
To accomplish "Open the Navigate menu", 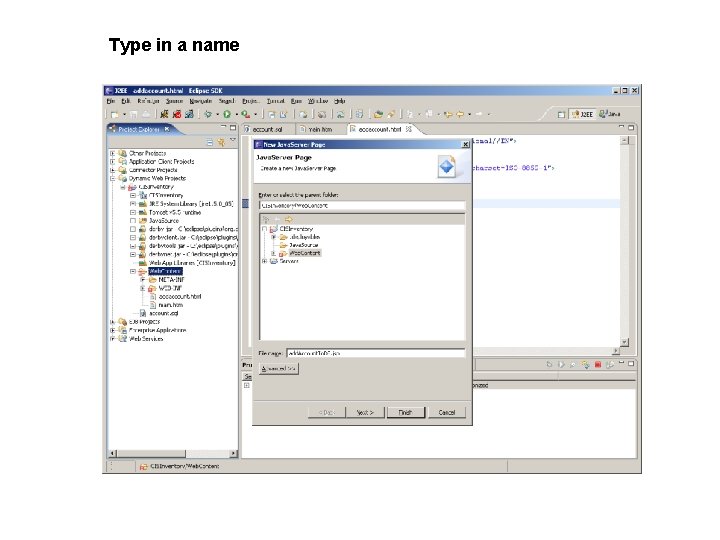I will (x=201, y=101).
